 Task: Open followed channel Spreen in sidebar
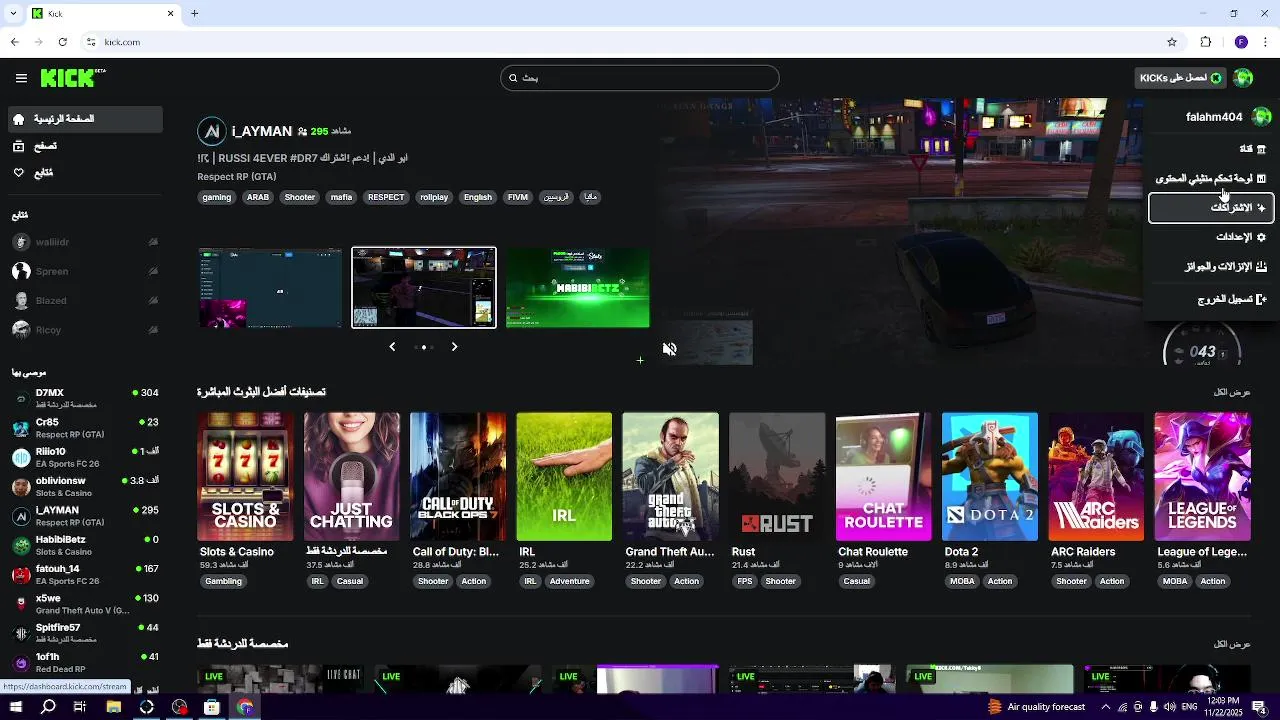(x=85, y=271)
